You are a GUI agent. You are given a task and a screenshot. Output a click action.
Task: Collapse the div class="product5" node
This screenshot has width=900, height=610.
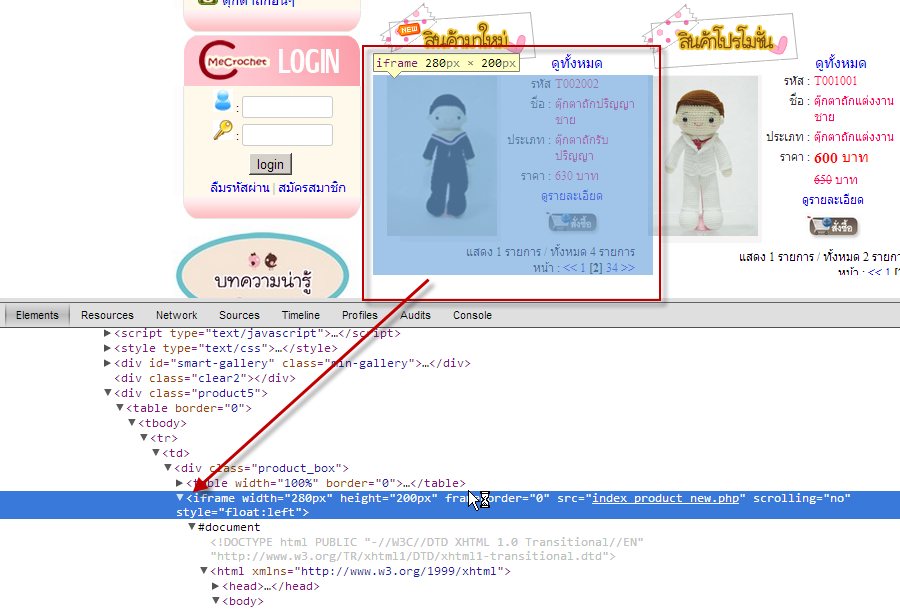pos(107,393)
